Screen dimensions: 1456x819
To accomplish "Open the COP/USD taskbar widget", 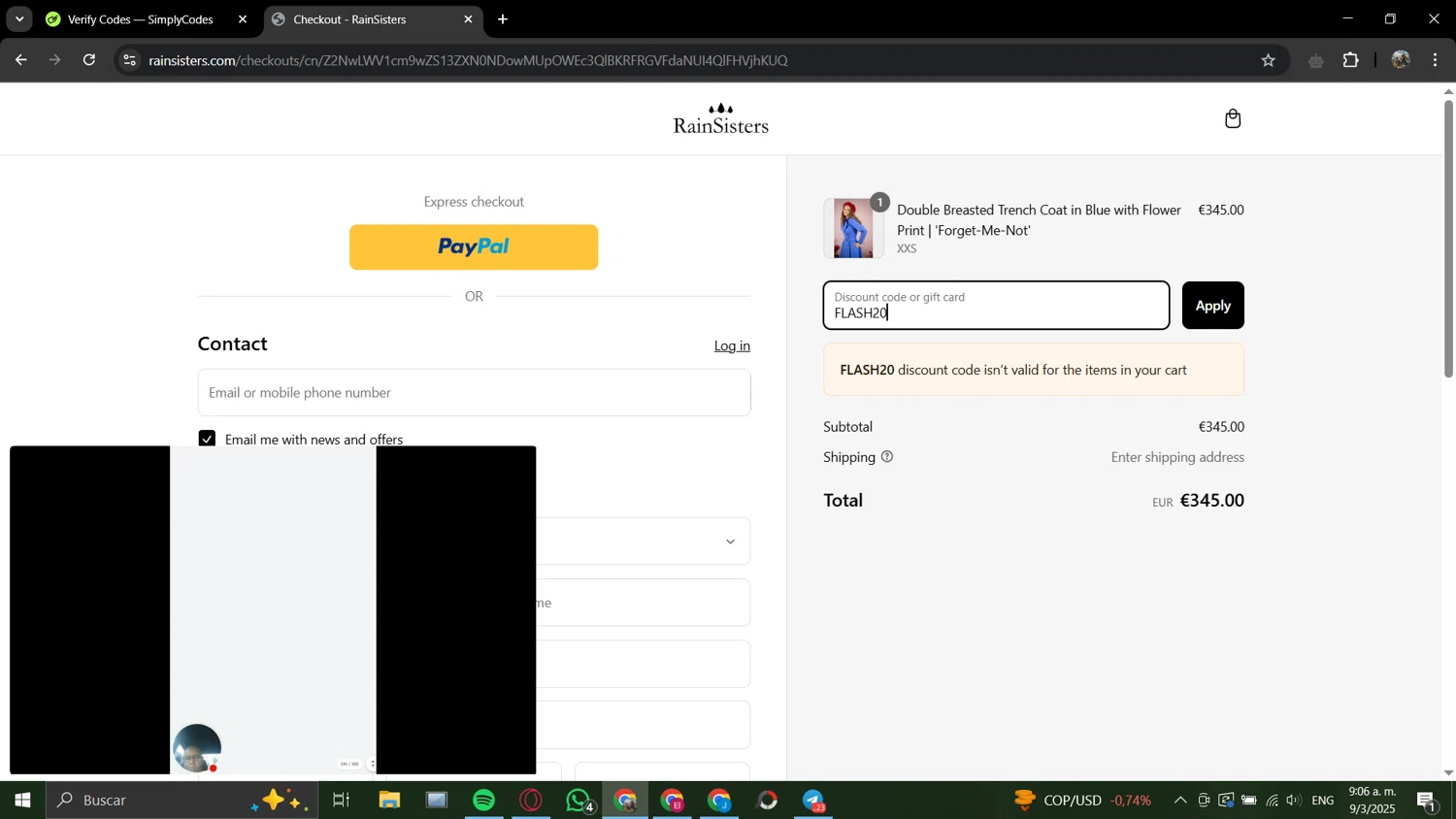I will 1081,801.
